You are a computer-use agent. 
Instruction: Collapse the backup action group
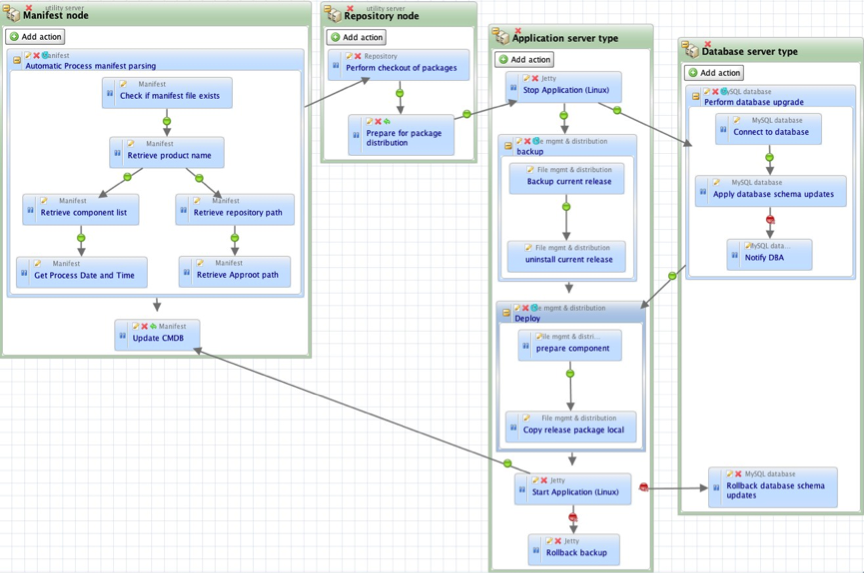click(508, 146)
